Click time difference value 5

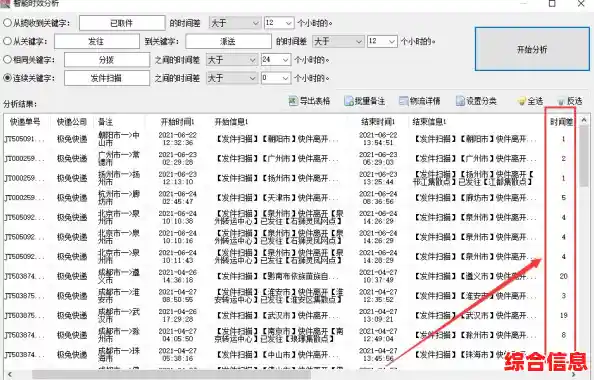(564, 198)
